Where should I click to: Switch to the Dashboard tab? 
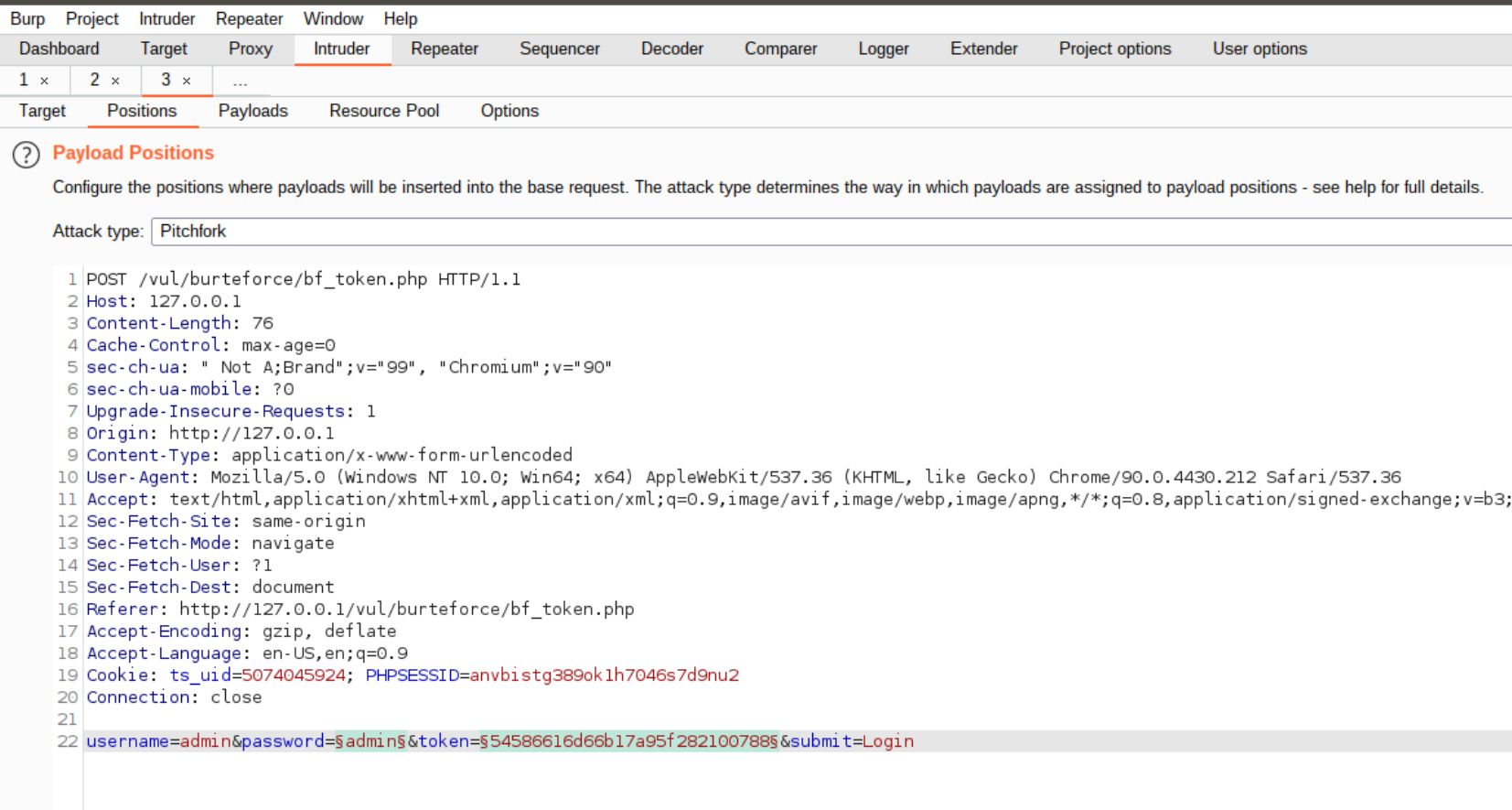click(59, 49)
